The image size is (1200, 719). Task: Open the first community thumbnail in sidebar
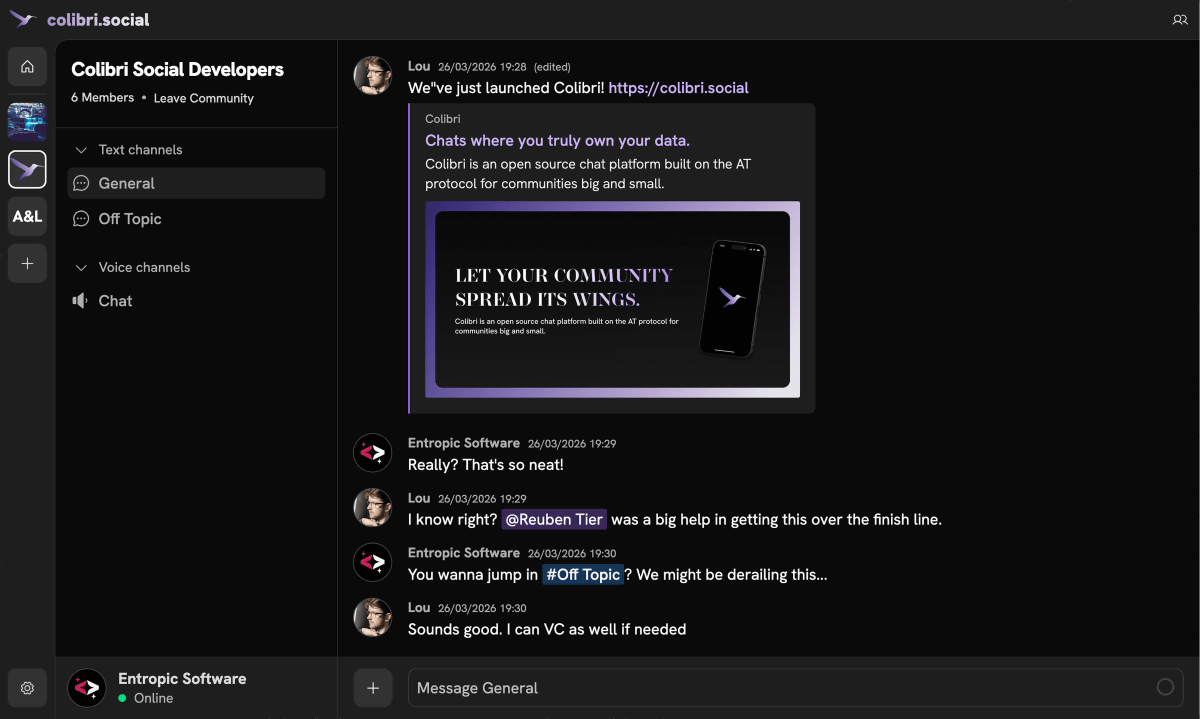pos(27,121)
